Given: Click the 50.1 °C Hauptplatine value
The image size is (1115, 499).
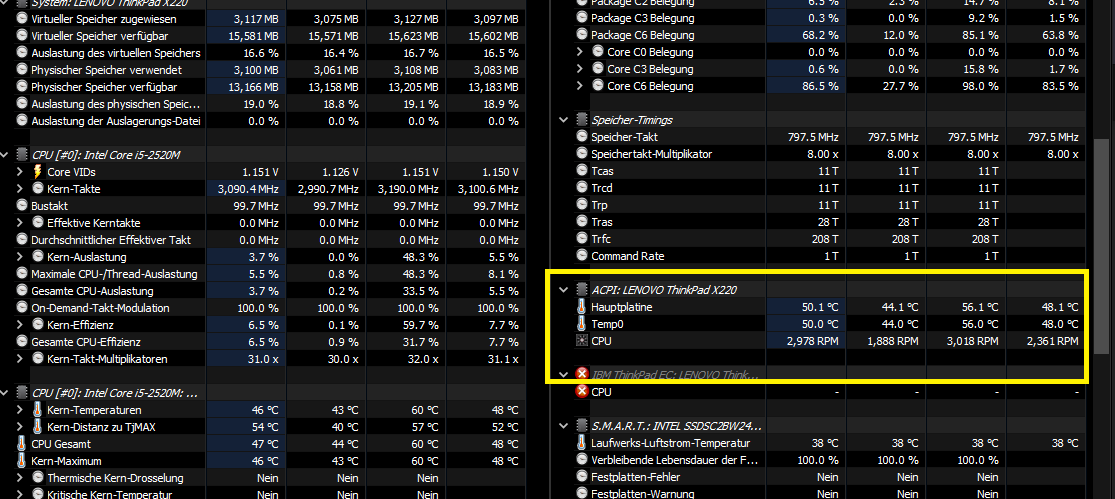Looking at the screenshot, I should coord(821,307).
